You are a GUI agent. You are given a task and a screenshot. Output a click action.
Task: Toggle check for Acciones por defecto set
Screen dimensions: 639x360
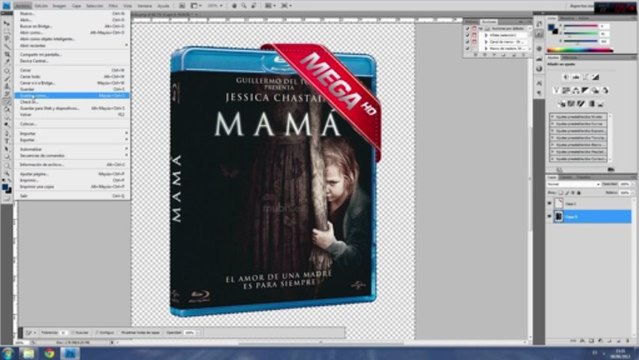point(467,29)
